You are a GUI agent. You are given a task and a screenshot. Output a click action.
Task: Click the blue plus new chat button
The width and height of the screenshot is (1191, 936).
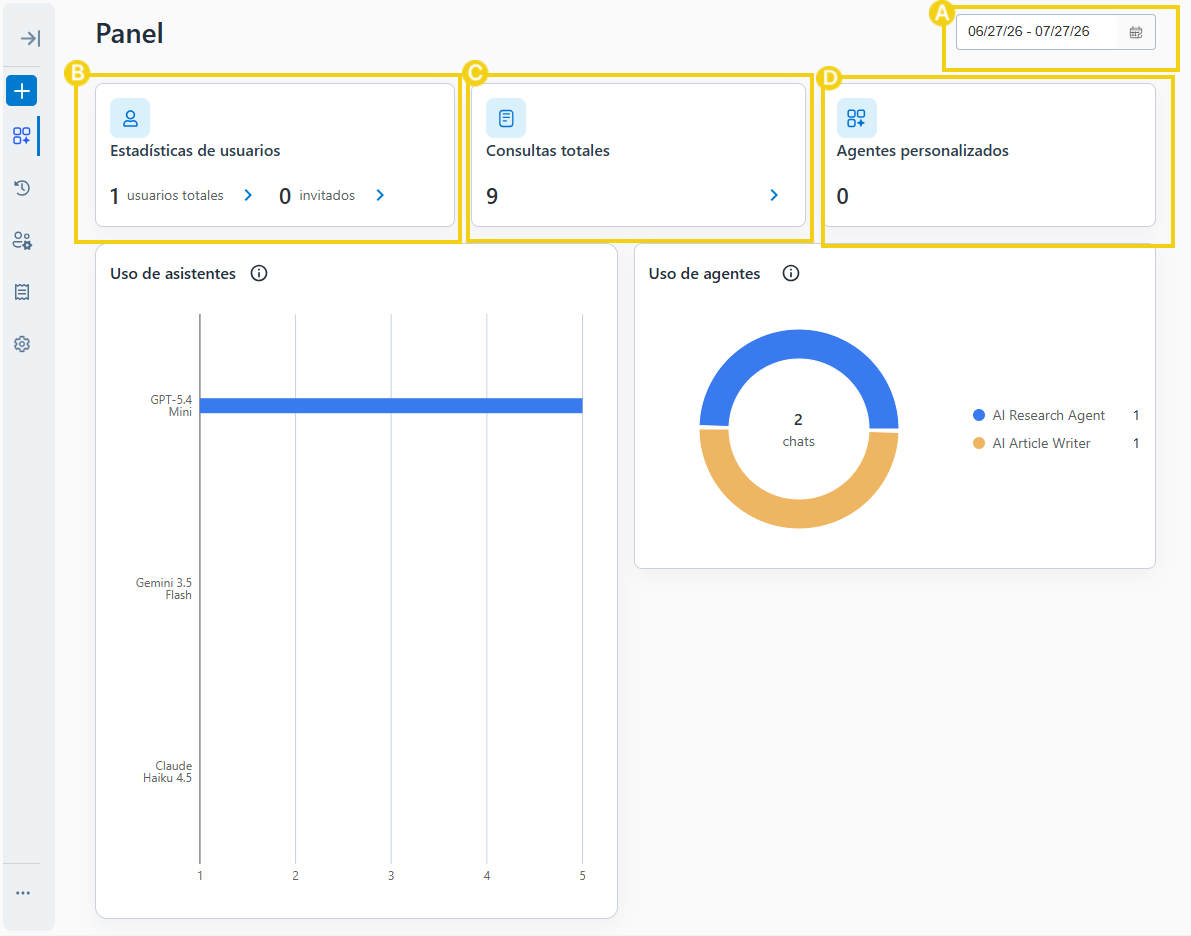(x=22, y=91)
